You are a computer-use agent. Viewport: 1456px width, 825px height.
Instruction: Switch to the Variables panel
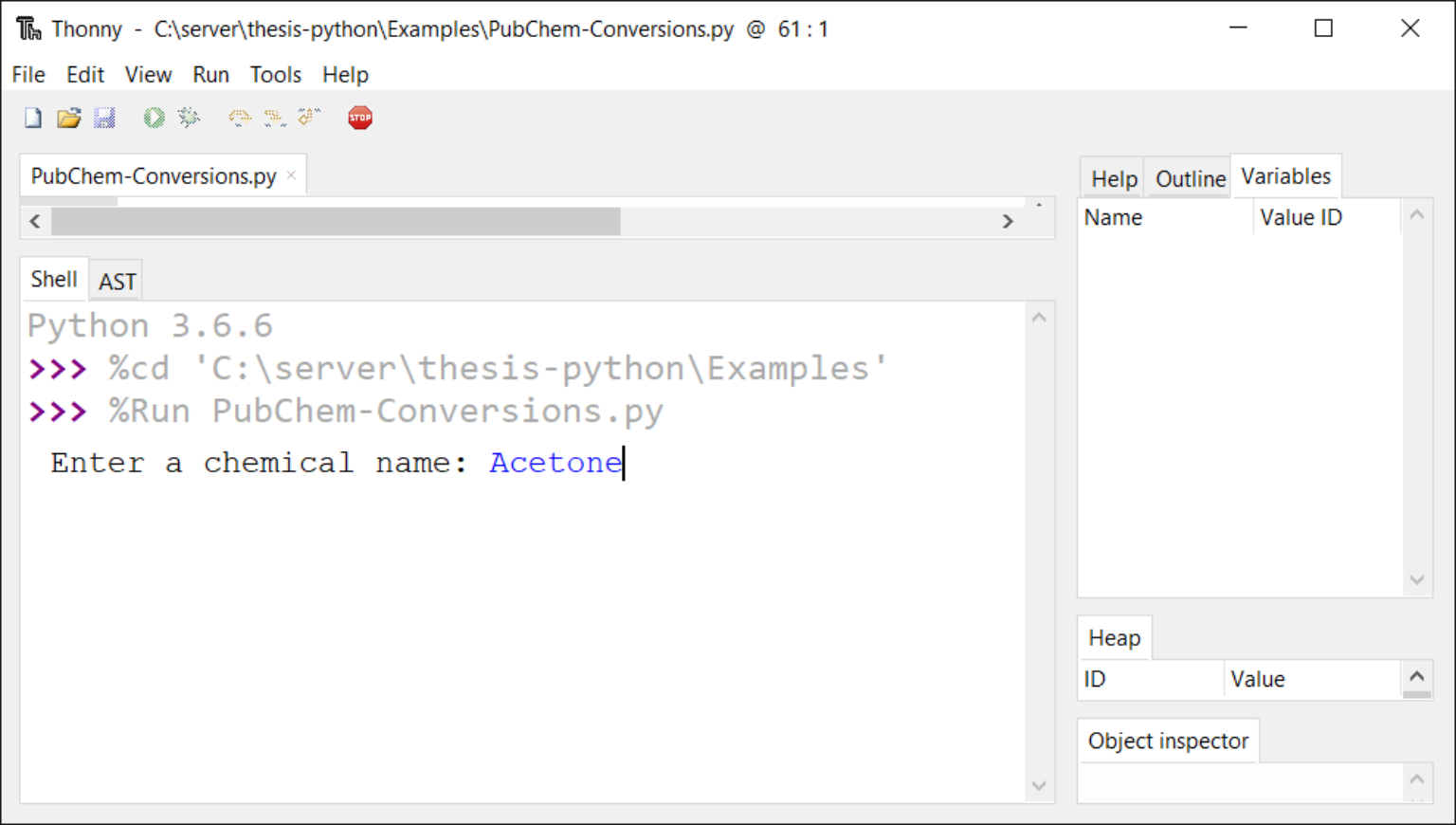1285,176
